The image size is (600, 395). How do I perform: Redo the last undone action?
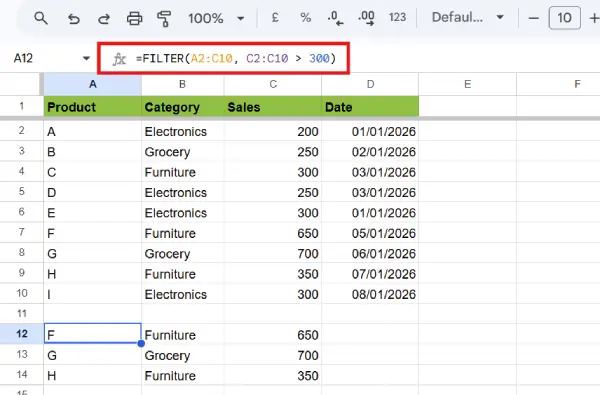coord(103,18)
